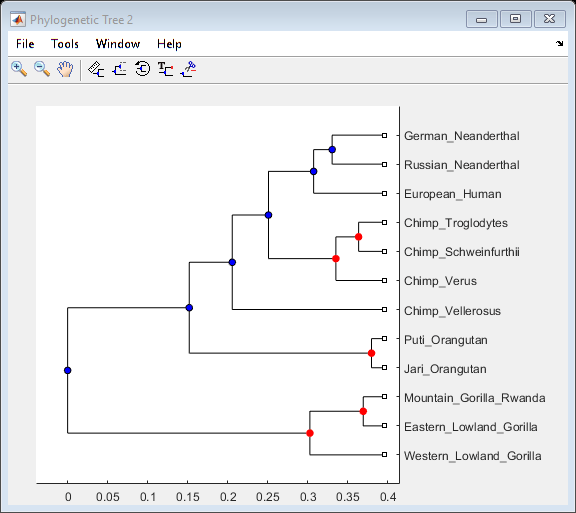Open the Help menu
The height and width of the screenshot is (513, 576).
click(169, 44)
